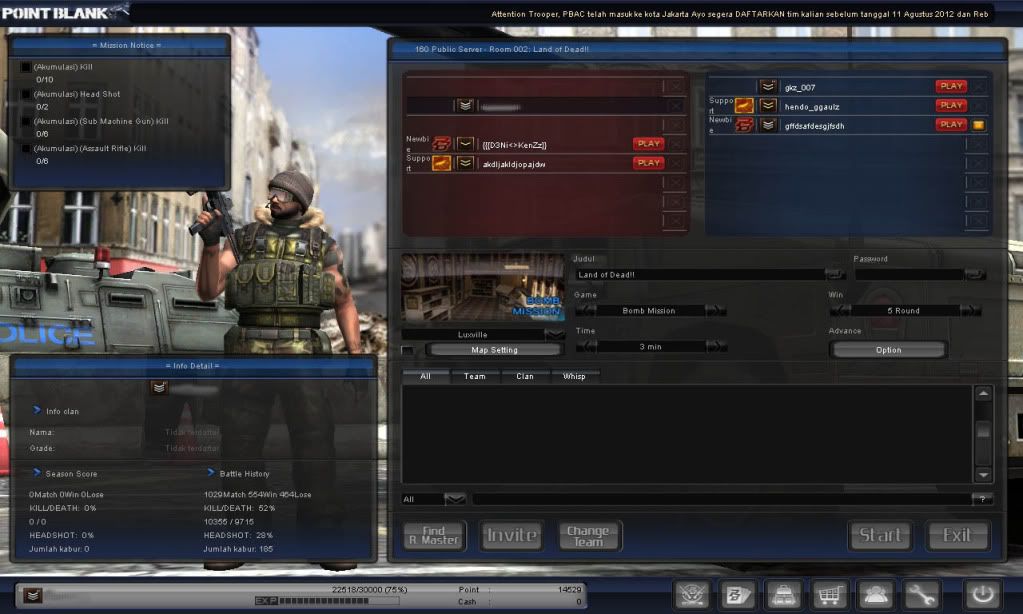This screenshot has height=614, width=1023.
Task: Toggle (Akumulasi) Head Shot mission checkbox
Action: pos(25,94)
